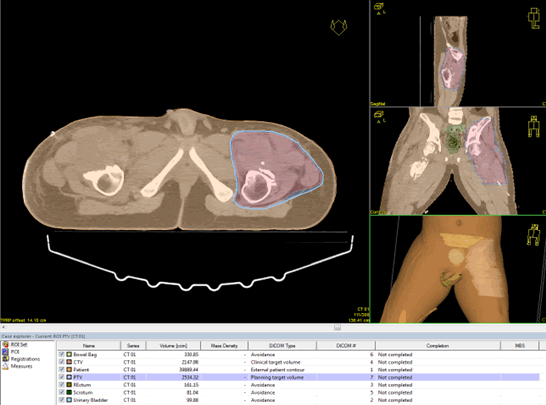Sort by DICOM Type column header
The width and height of the screenshot is (546, 405).
pyautogui.click(x=282, y=346)
